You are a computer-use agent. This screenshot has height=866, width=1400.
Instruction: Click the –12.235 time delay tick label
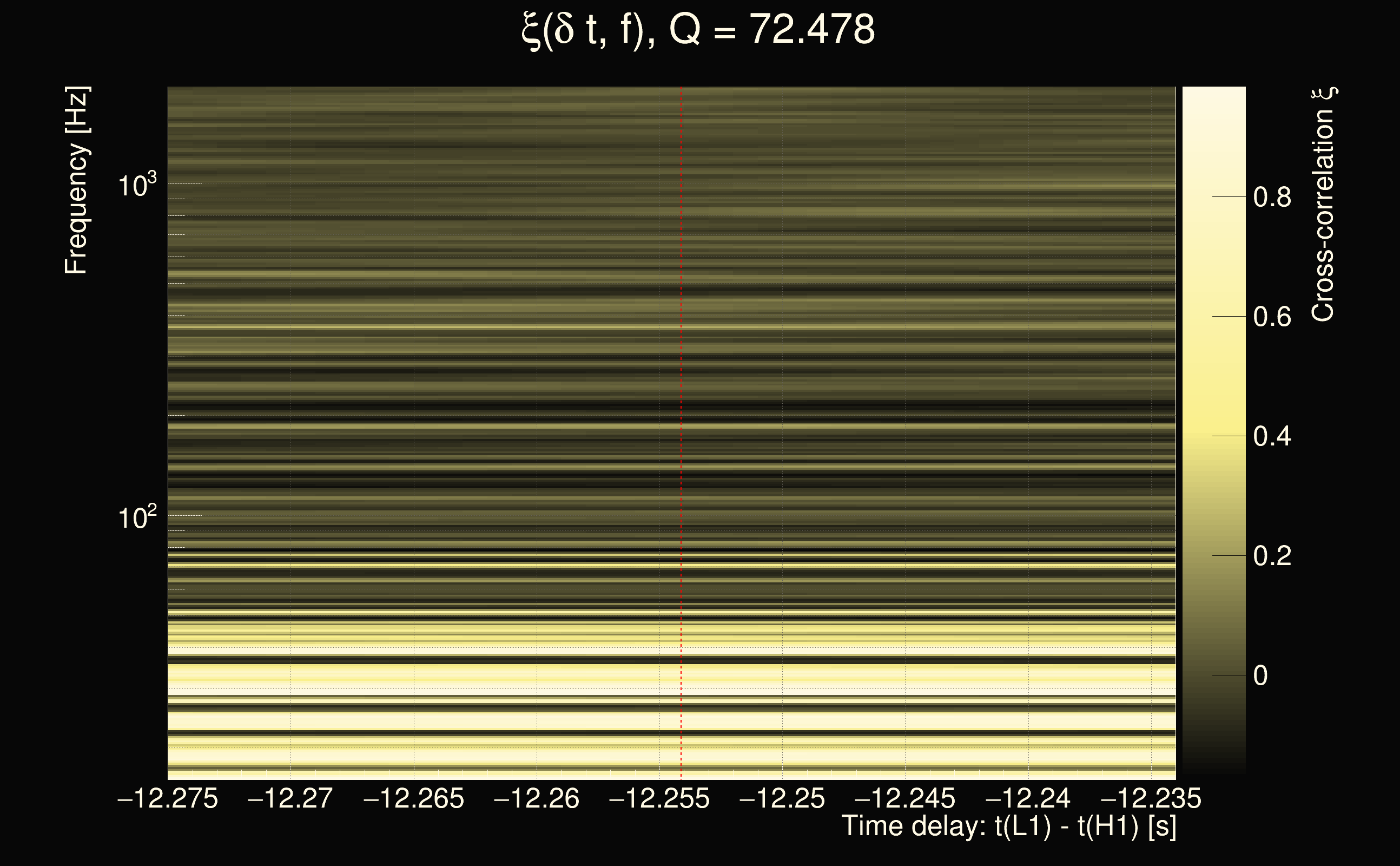[x=1151, y=798]
